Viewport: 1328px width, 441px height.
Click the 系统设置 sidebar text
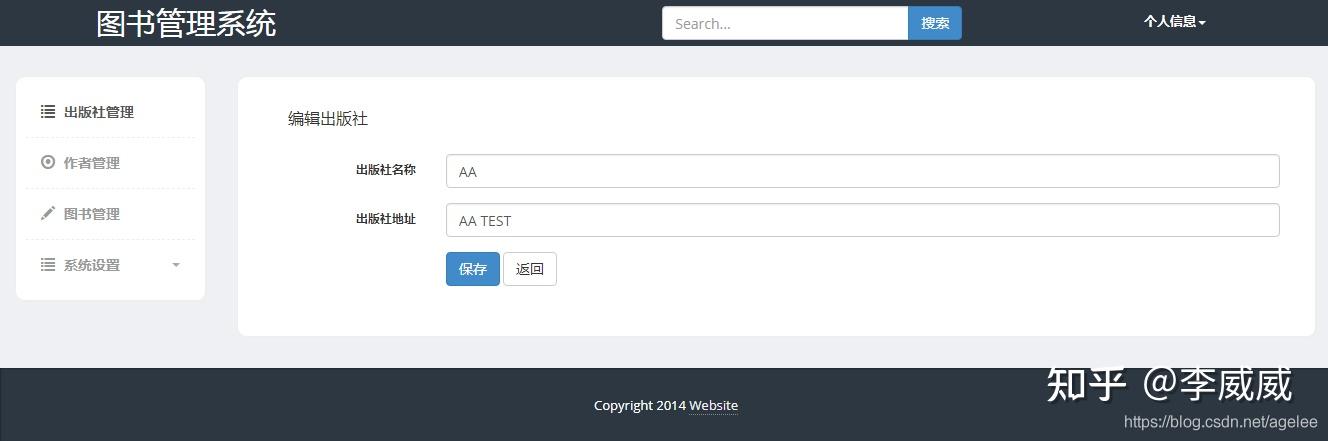[92, 265]
